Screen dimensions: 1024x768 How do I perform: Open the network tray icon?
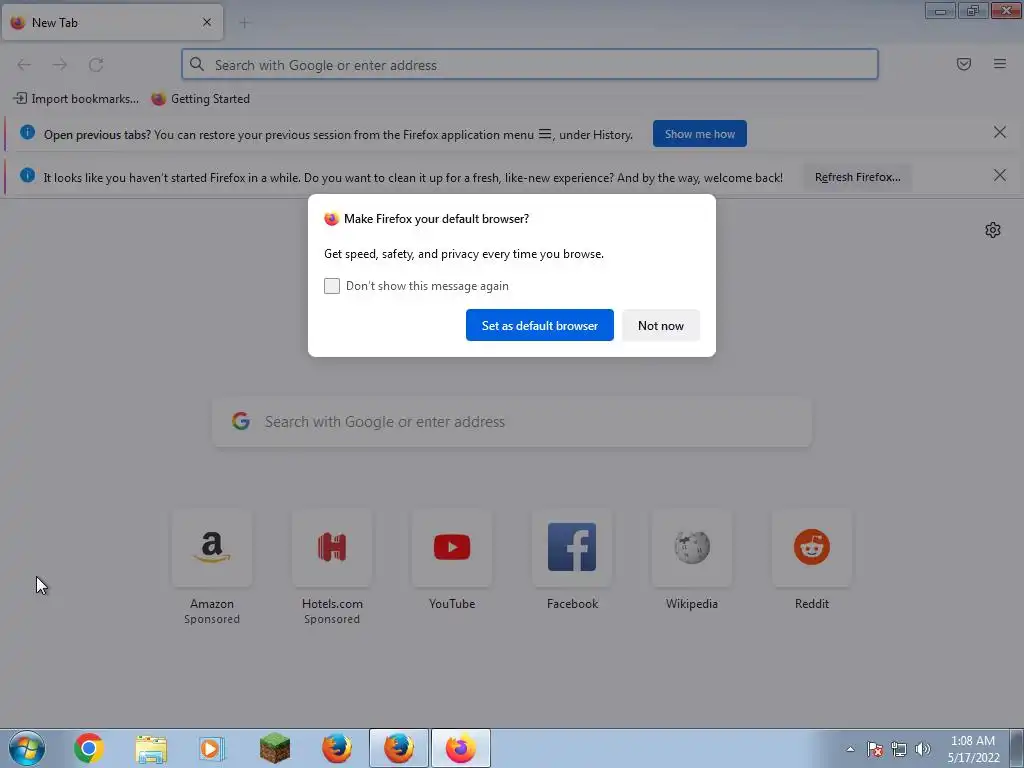pos(899,749)
